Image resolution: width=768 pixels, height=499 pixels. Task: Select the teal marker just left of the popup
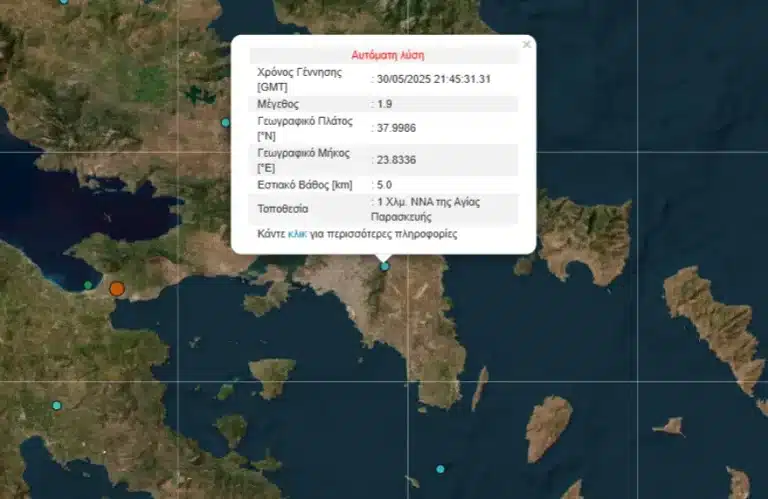point(225,122)
